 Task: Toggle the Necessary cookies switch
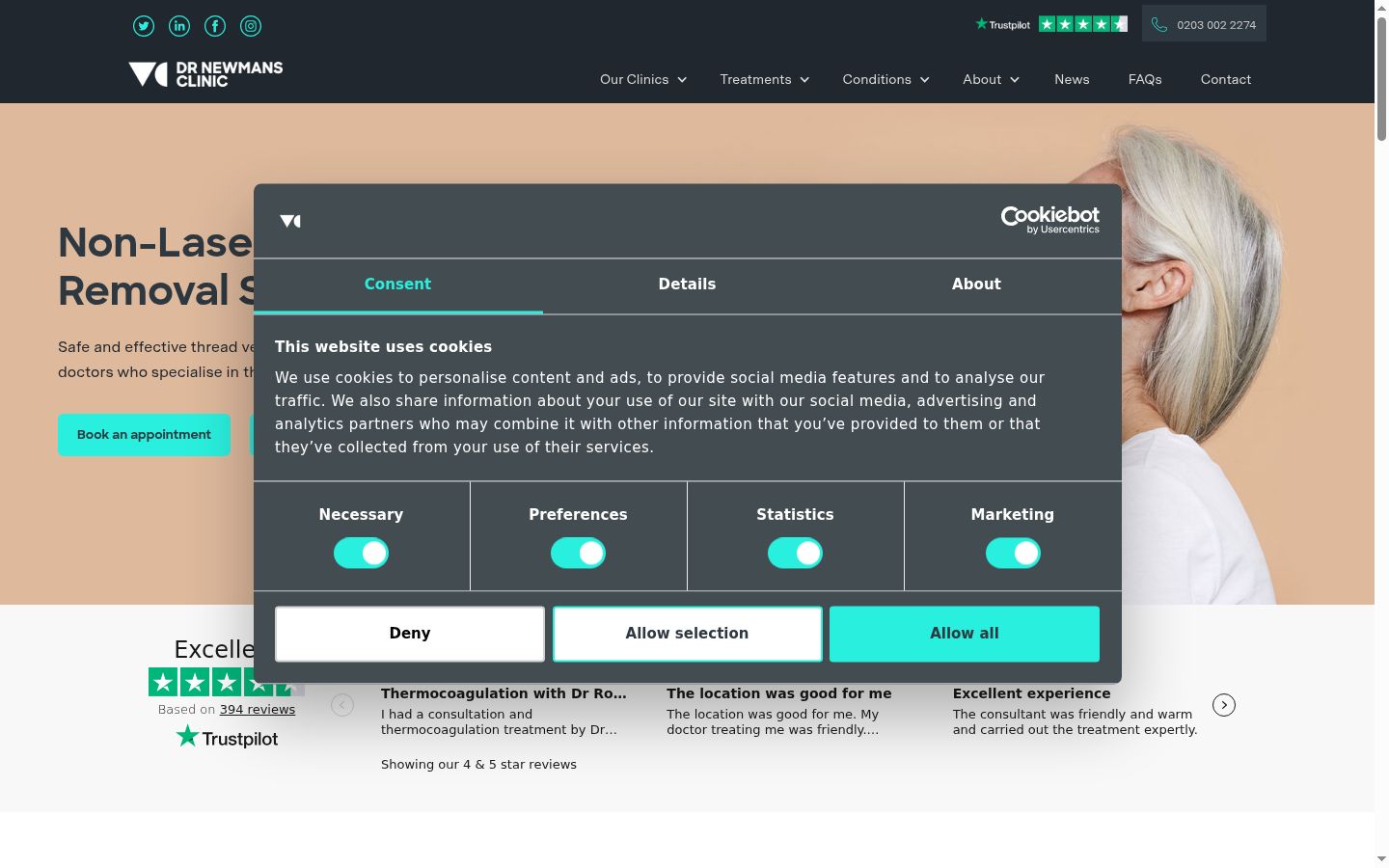pos(361,554)
